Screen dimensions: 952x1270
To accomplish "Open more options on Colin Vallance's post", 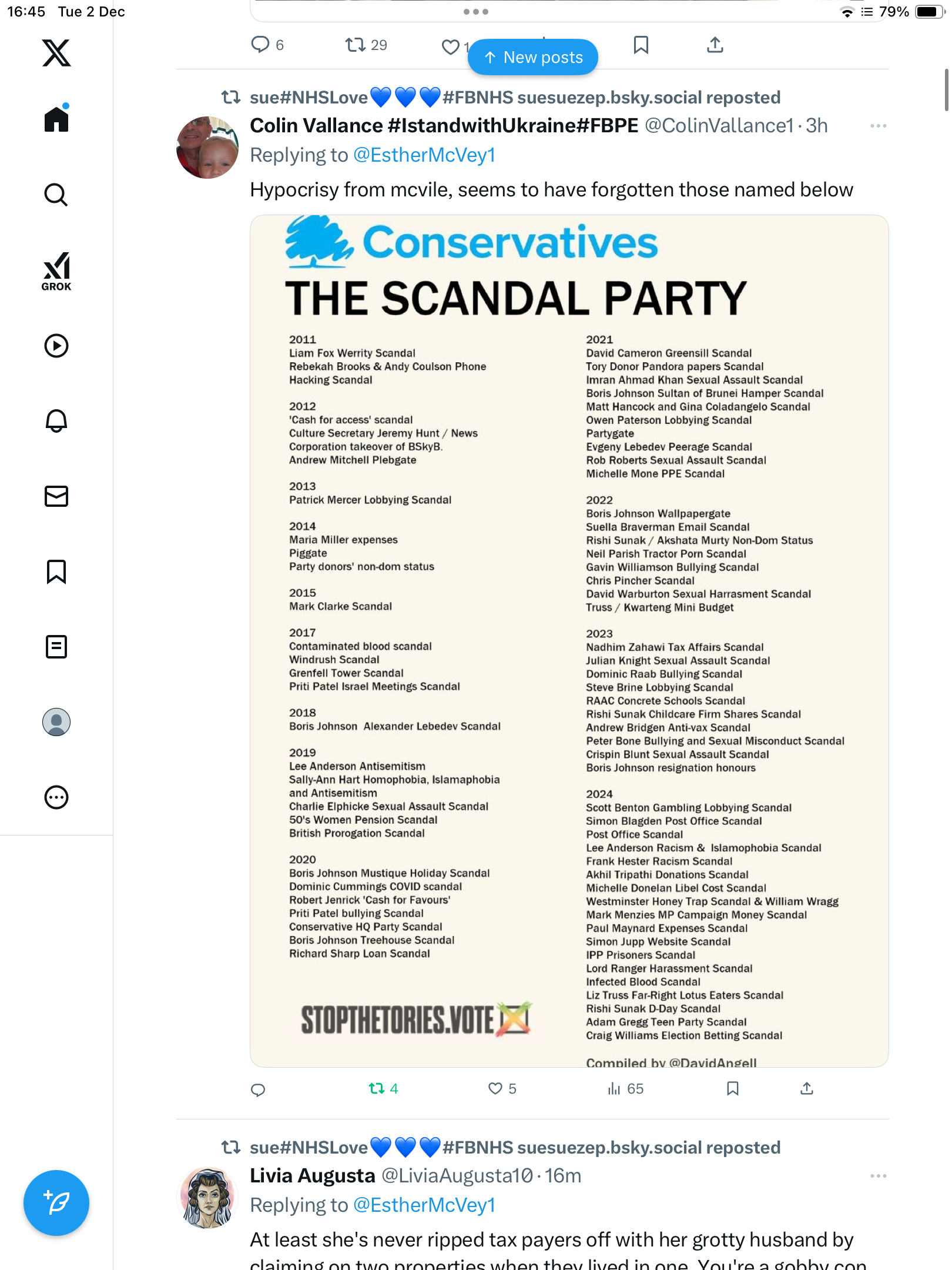I will [878, 126].
